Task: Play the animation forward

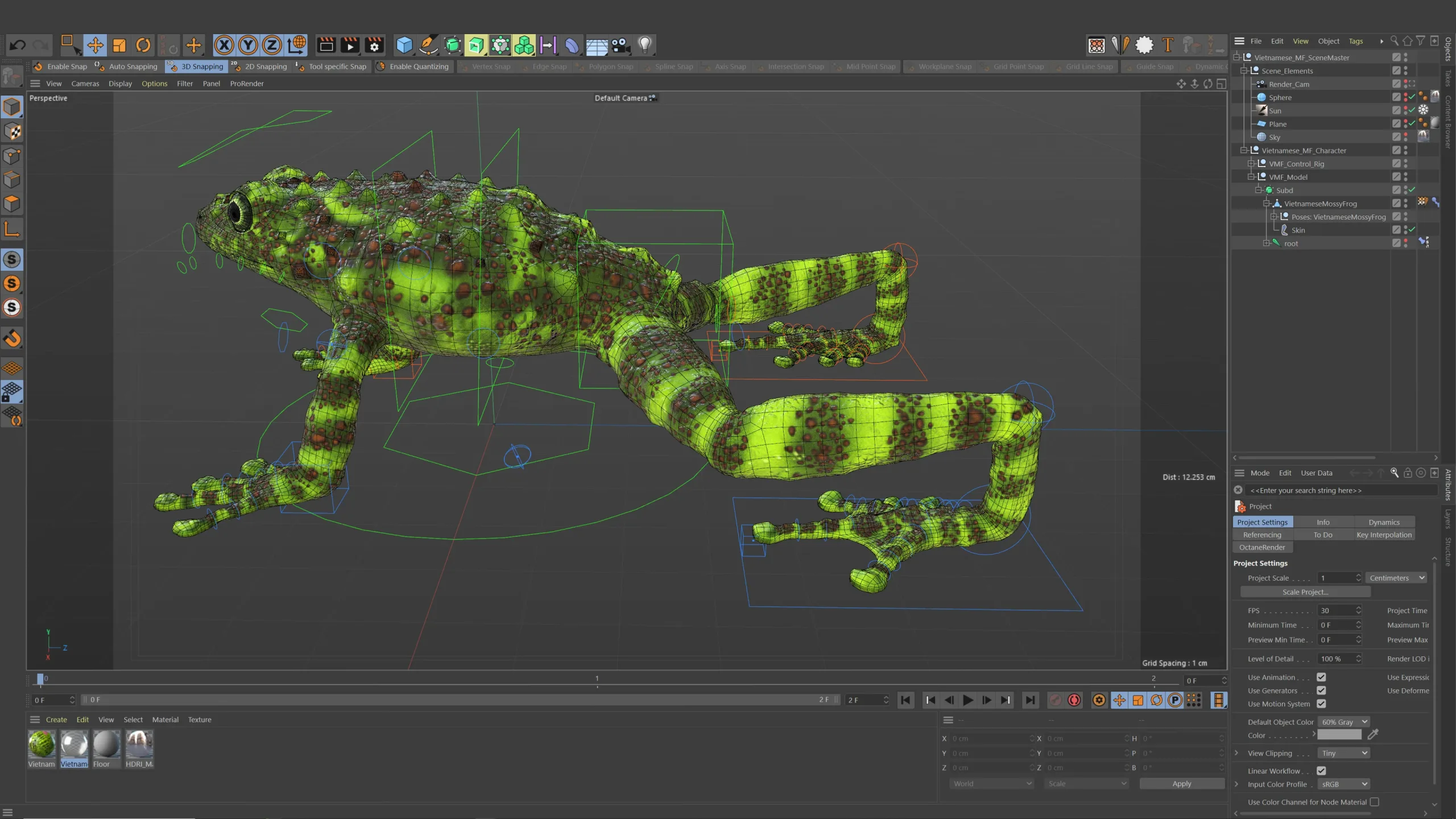Action: (x=967, y=700)
